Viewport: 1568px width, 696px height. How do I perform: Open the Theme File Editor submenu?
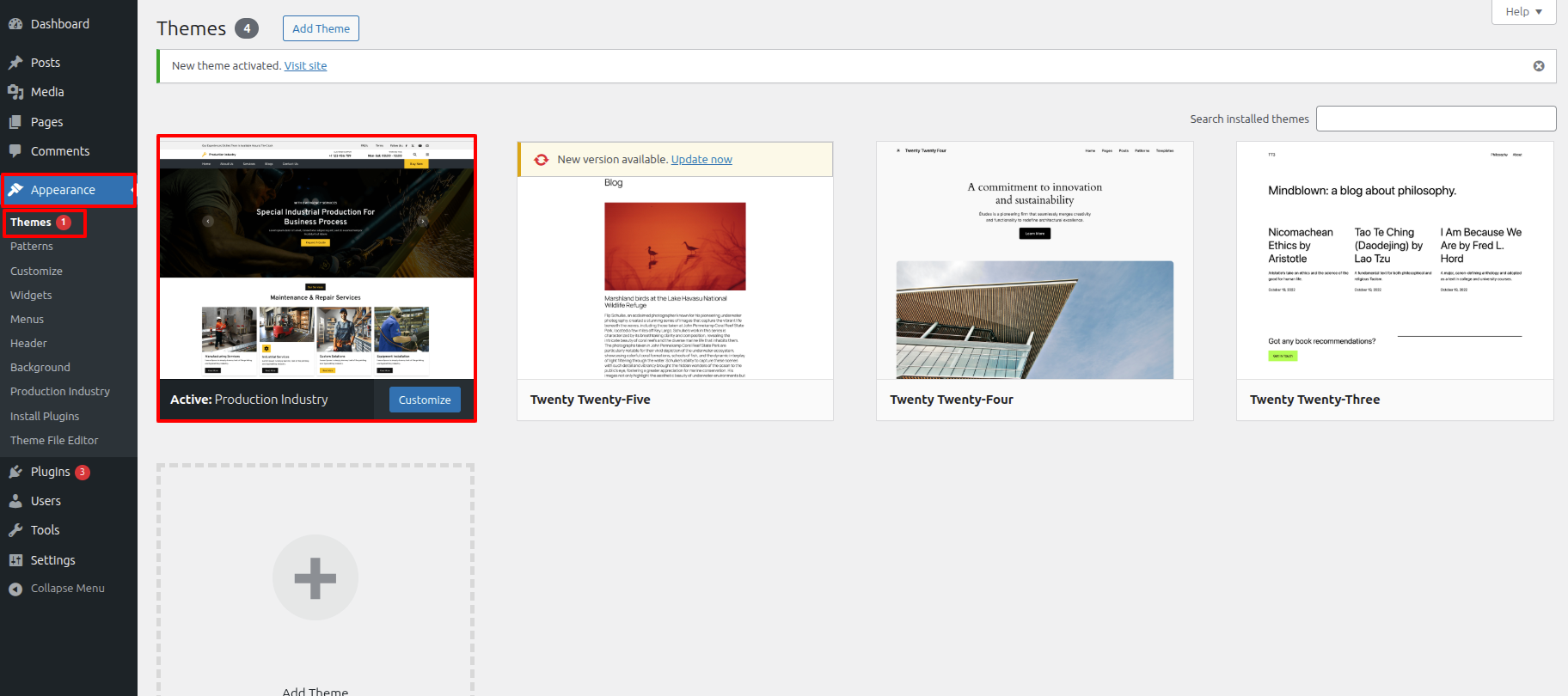pyautogui.click(x=54, y=440)
